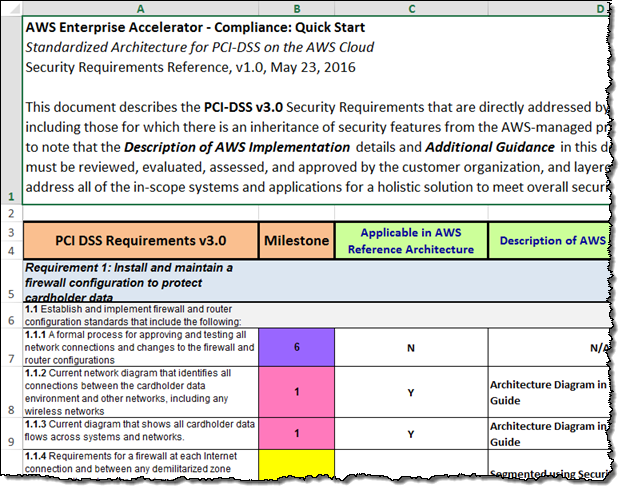Image resolution: width=624 pixels, height=491 pixels.
Task: Click the AWS Enterprise Accelerator title cell
Action: pos(316,110)
